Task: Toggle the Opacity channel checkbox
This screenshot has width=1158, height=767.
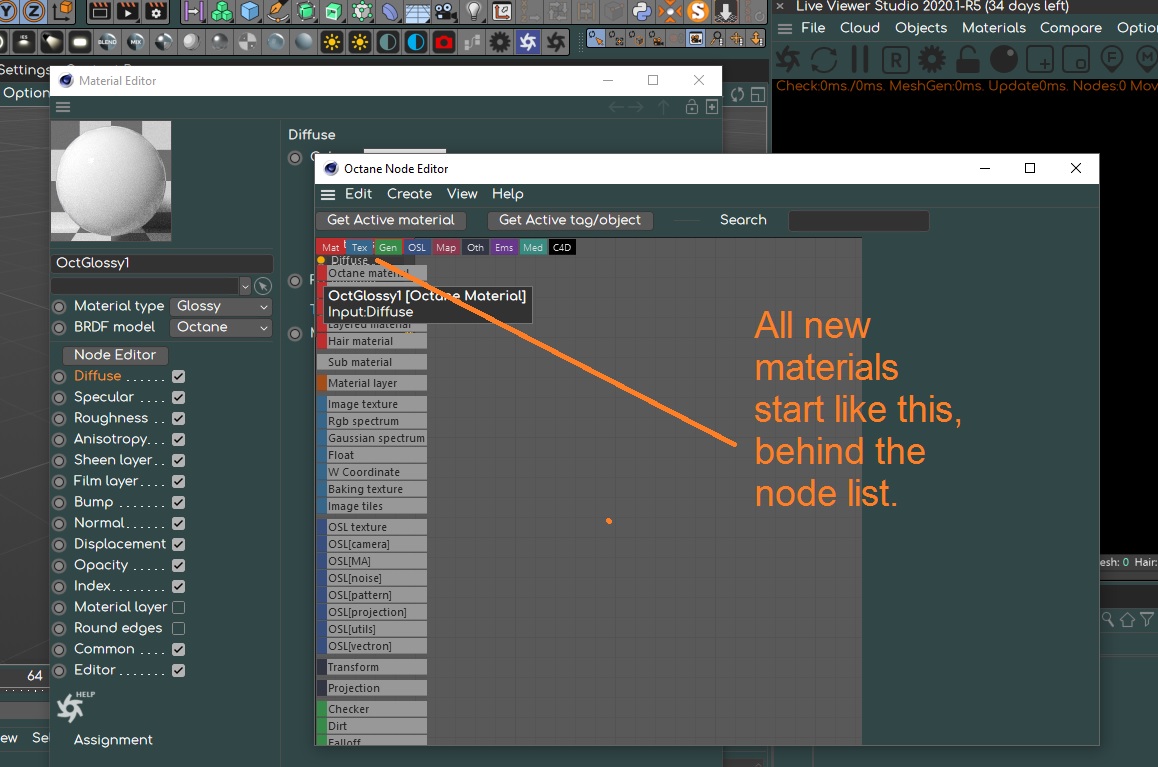Action: (178, 565)
